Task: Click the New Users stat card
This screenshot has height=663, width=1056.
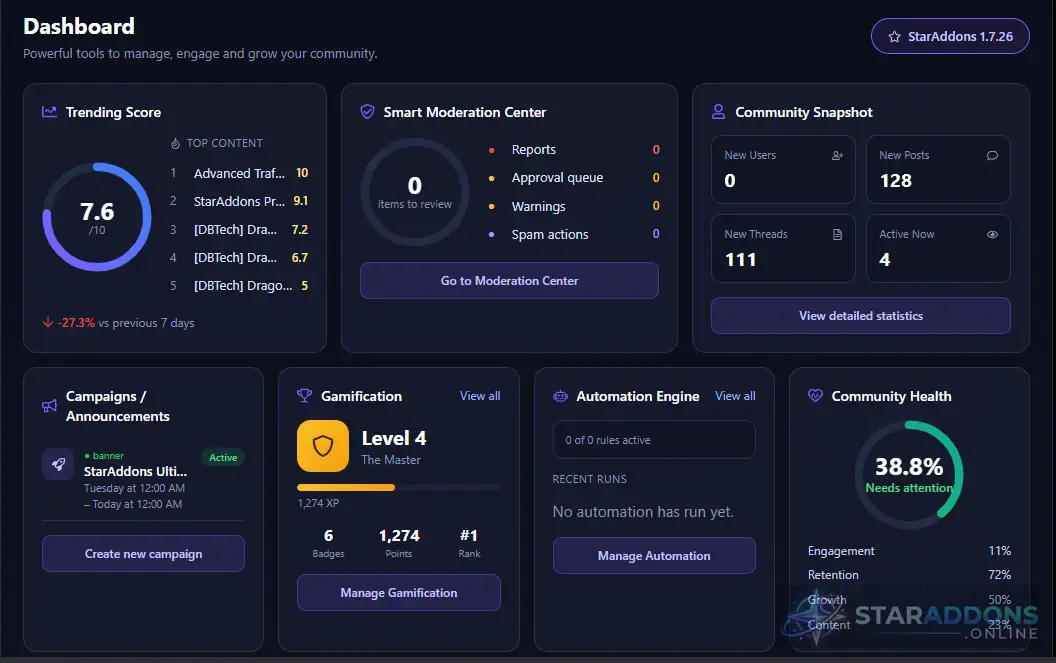Action: [783, 170]
